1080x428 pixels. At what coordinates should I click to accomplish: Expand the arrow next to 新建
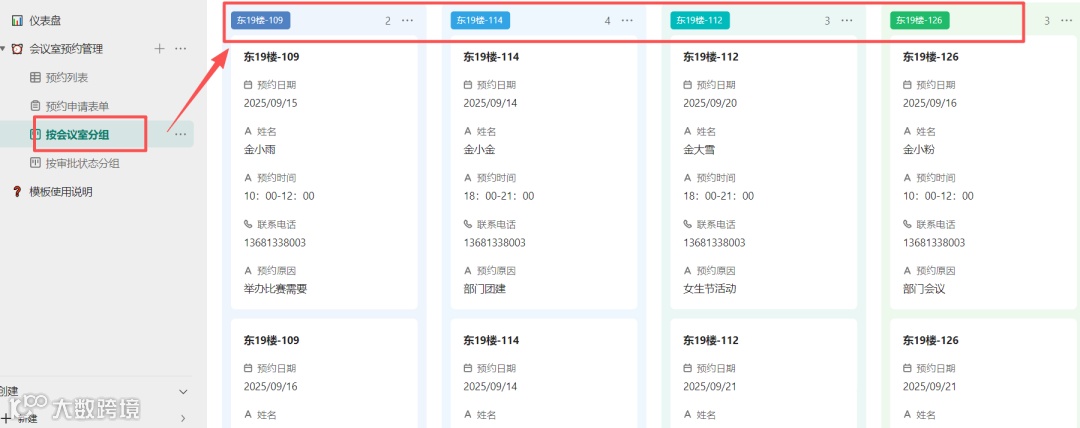[x=183, y=418]
